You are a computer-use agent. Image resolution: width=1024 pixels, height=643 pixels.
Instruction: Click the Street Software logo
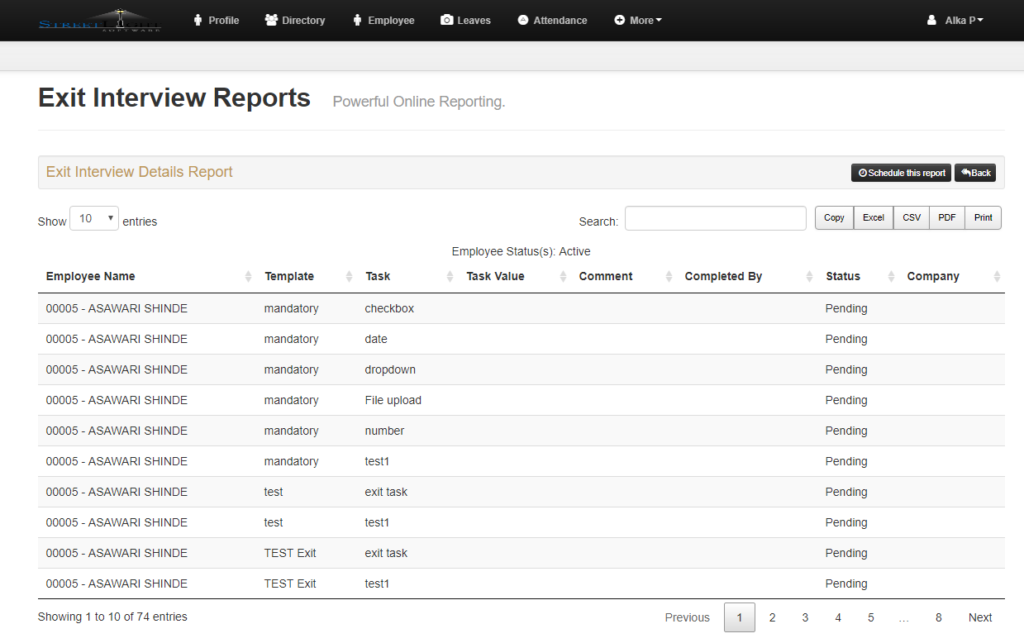click(99, 19)
